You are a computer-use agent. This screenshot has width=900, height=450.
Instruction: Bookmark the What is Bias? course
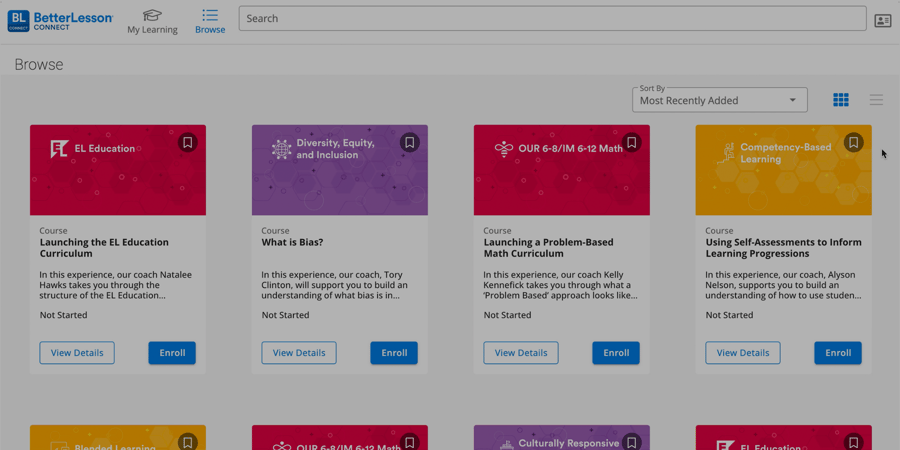pyautogui.click(x=409, y=142)
